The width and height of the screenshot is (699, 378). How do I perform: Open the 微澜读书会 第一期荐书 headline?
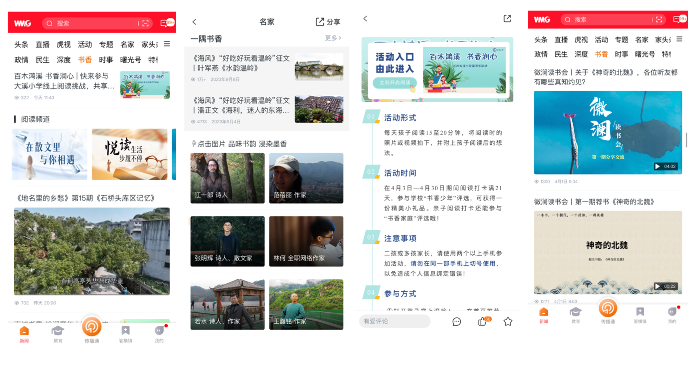(594, 201)
